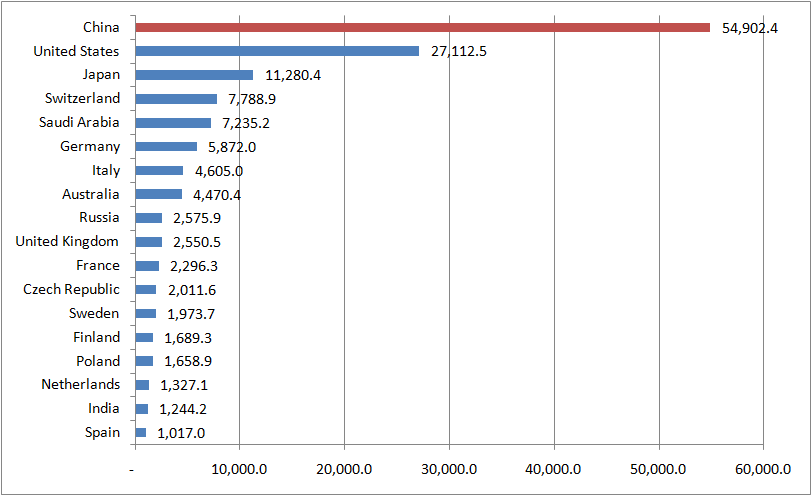Select the 60,000.0 axis tick label

pyautogui.click(x=763, y=470)
